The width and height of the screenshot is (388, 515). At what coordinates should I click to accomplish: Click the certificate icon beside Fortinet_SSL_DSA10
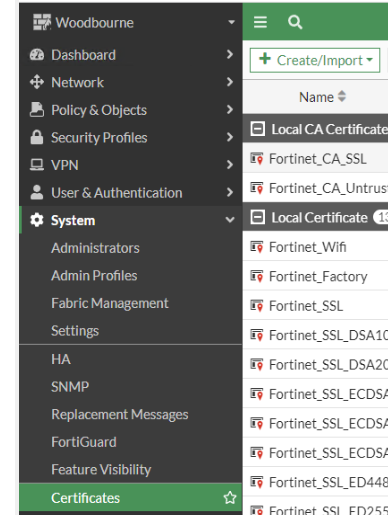pyautogui.click(x=257, y=335)
